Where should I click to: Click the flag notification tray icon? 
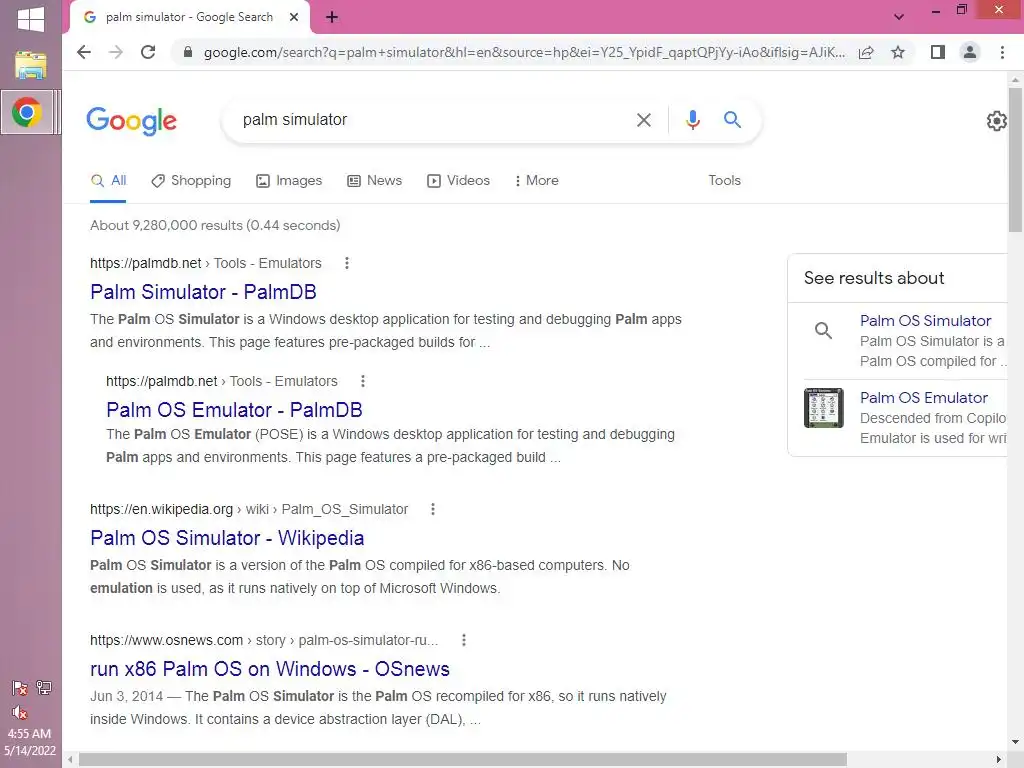tap(20, 688)
